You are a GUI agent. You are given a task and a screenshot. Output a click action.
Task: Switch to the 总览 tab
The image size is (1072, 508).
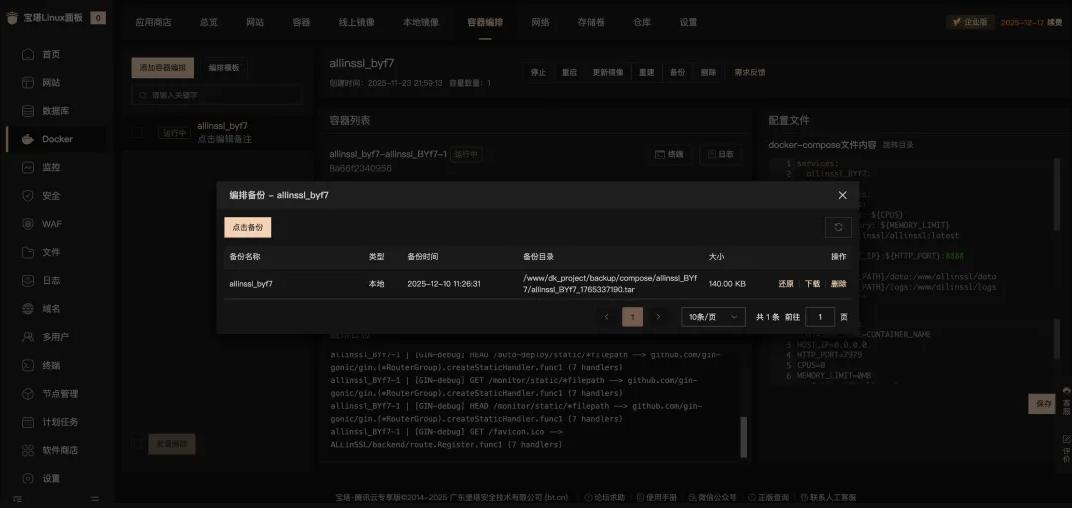click(209, 22)
